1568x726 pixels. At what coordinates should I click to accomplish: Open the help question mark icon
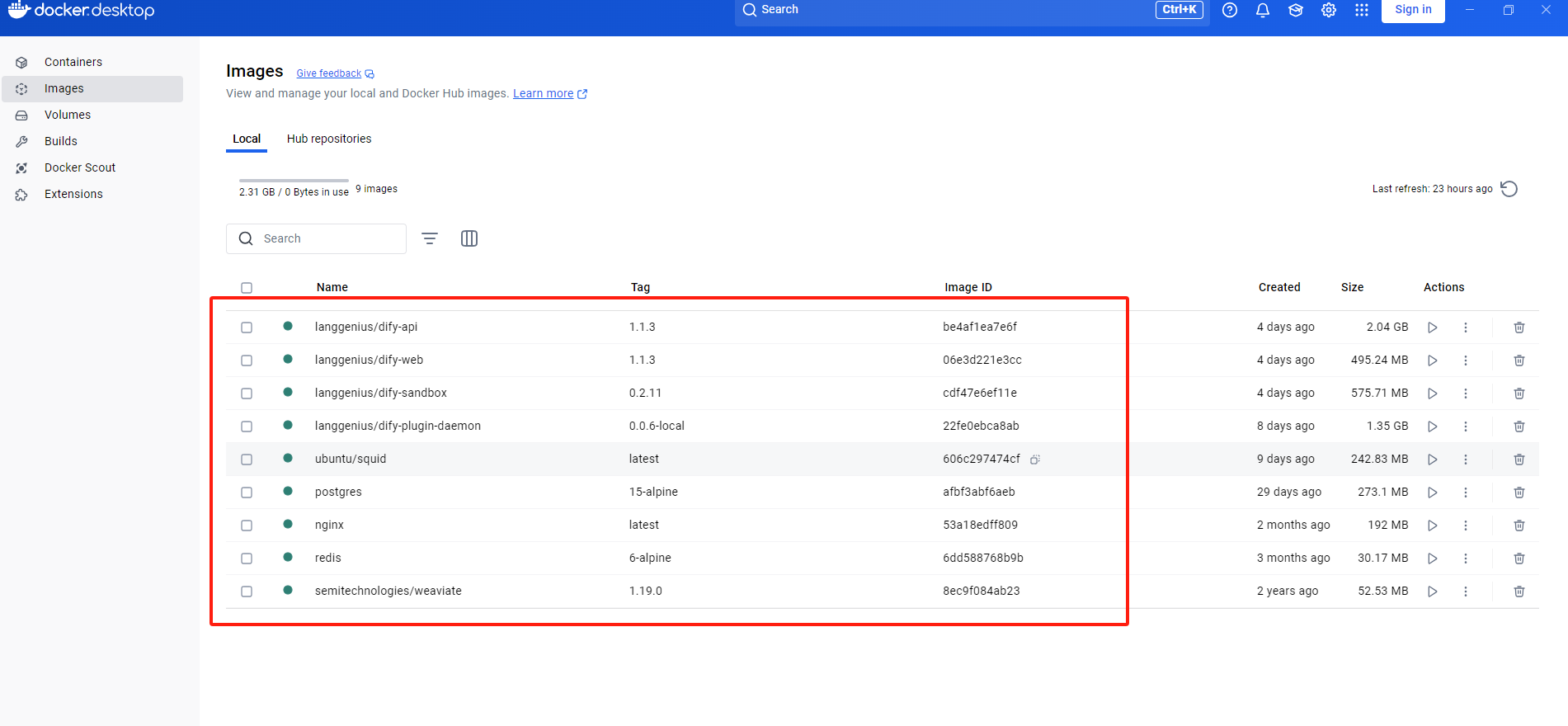coord(1230,10)
